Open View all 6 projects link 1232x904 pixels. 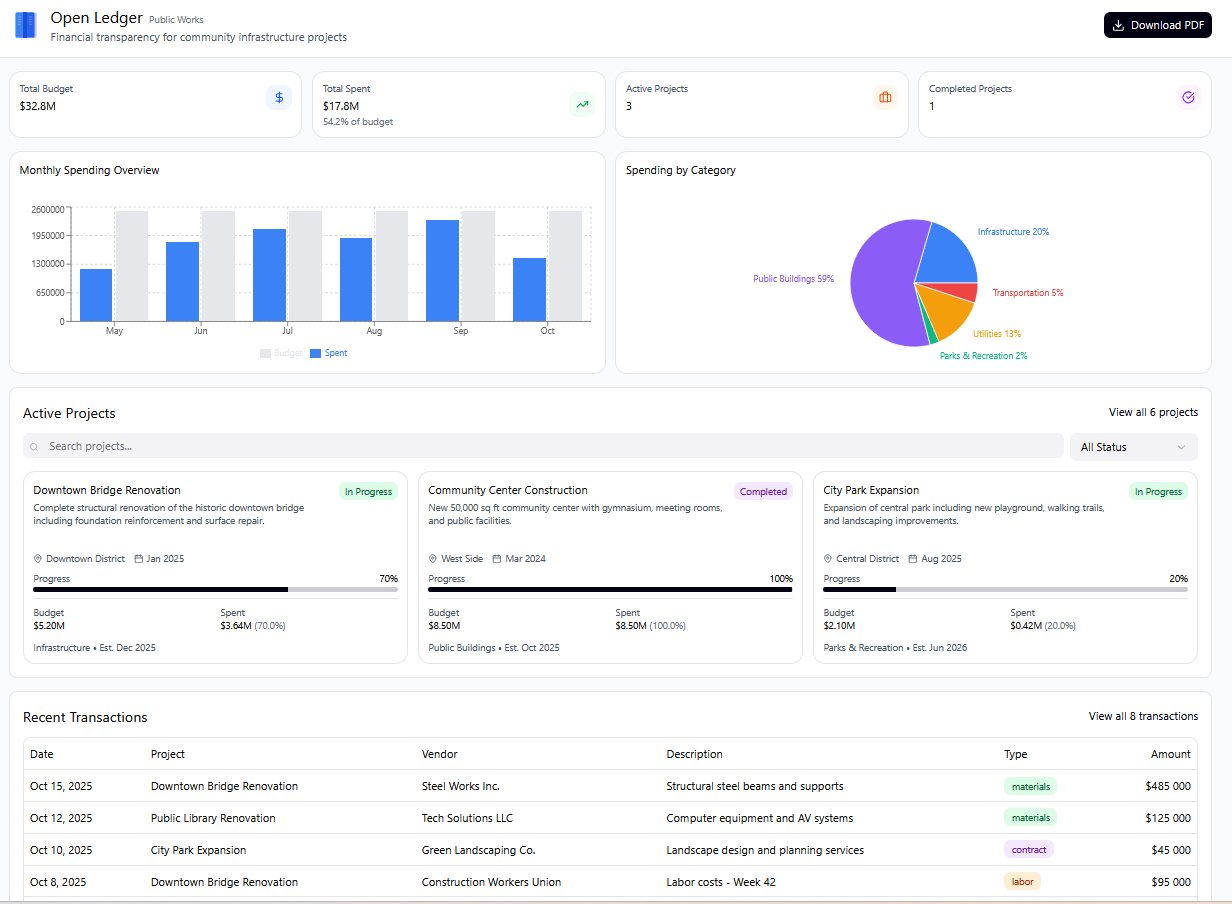click(1152, 412)
